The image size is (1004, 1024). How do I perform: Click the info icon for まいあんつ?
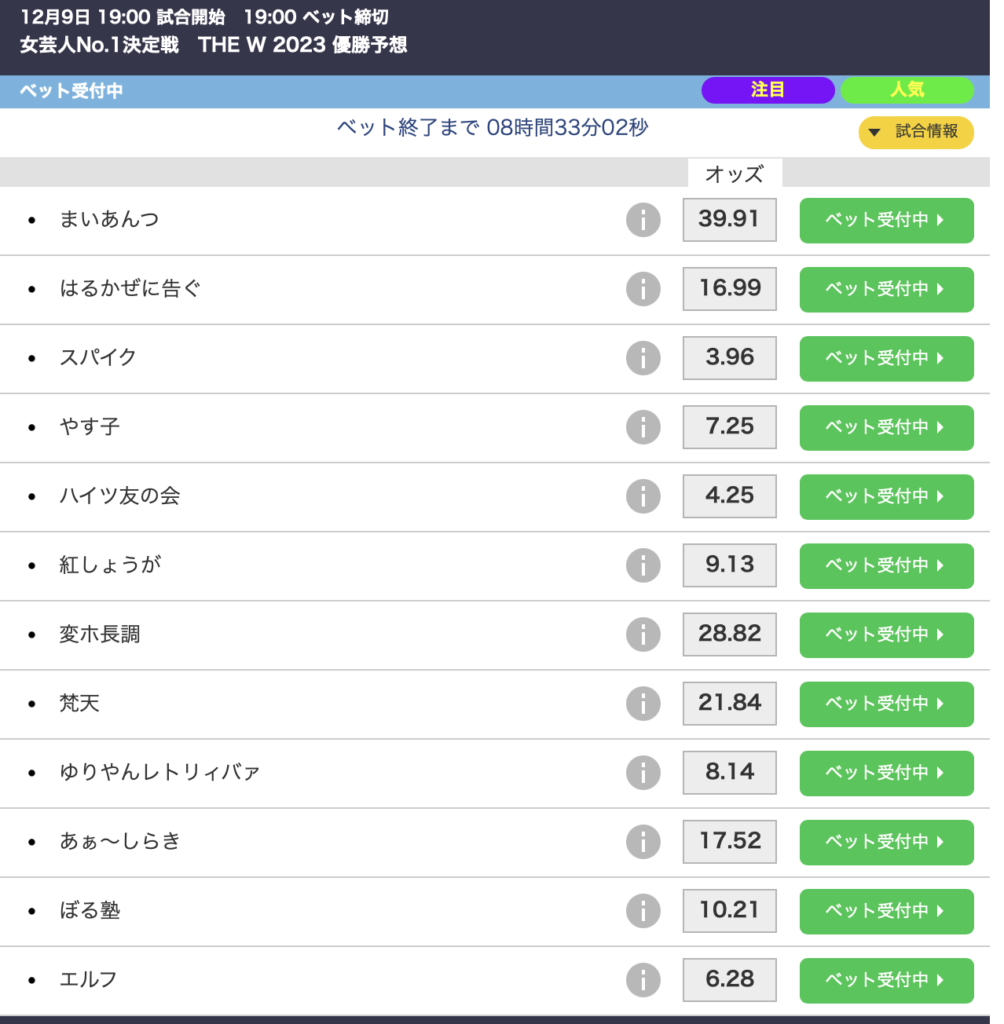(x=643, y=220)
